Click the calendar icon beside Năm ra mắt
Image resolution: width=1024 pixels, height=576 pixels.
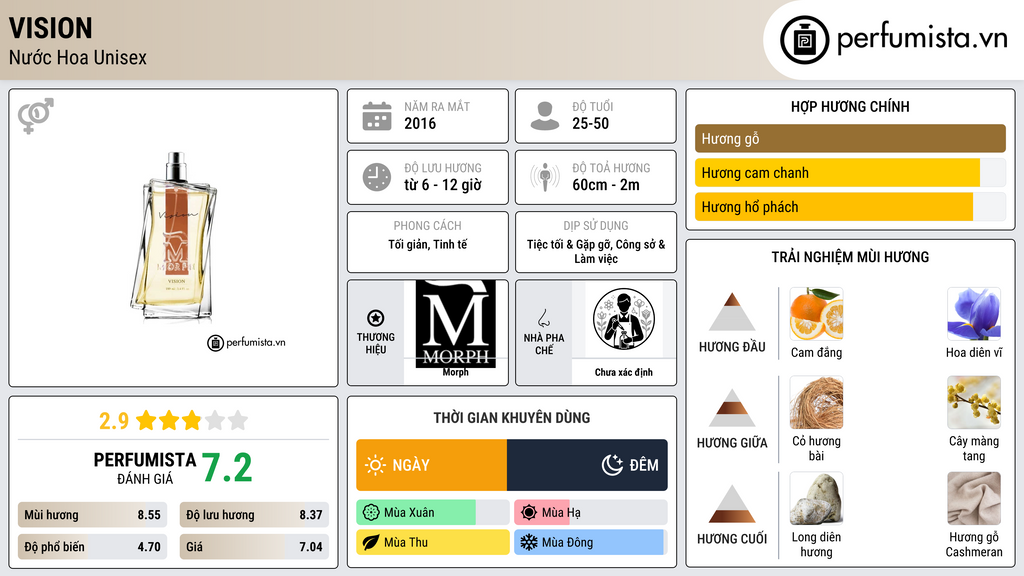click(377, 116)
